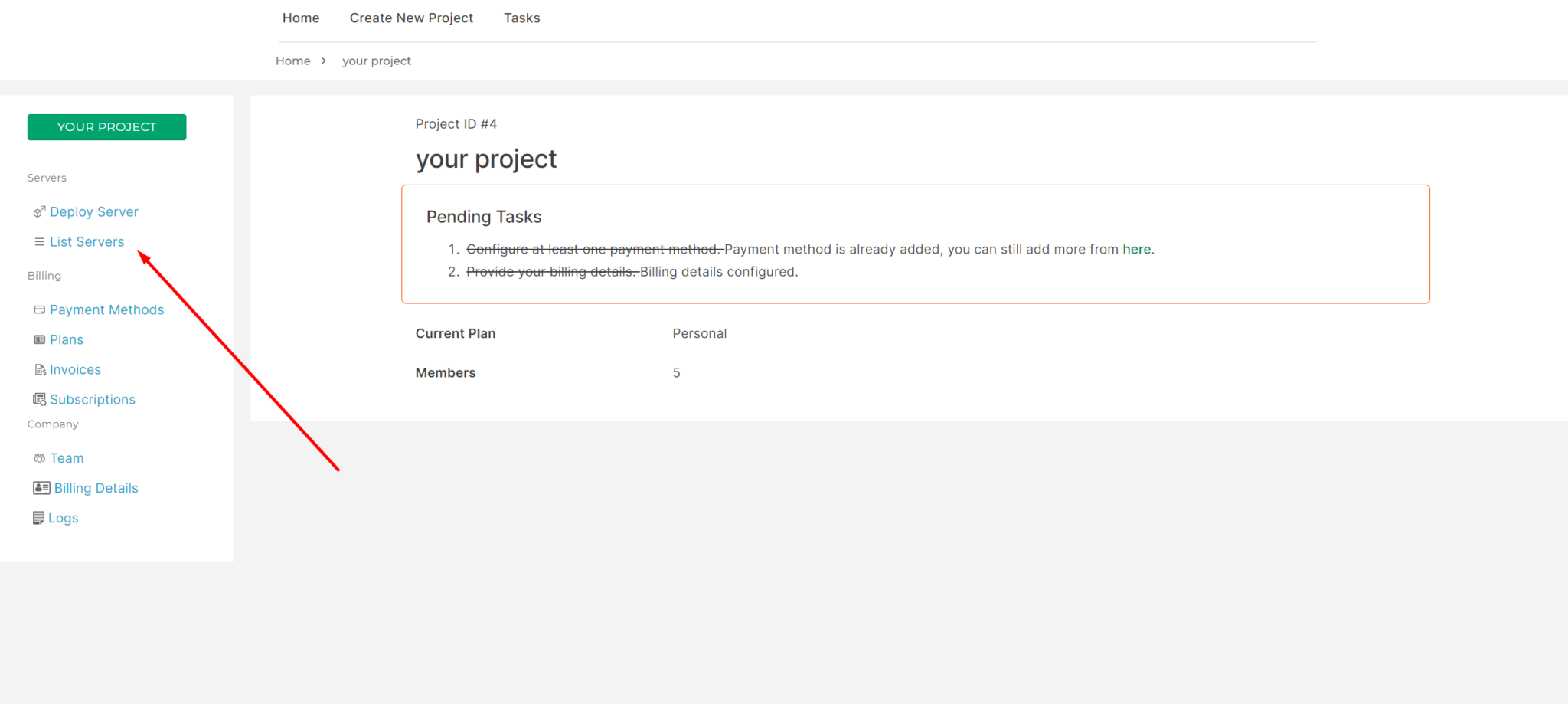Follow the 'here' link to add more payment methods
The height and width of the screenshot is (704, 1568).
(x=1136, y=249)
